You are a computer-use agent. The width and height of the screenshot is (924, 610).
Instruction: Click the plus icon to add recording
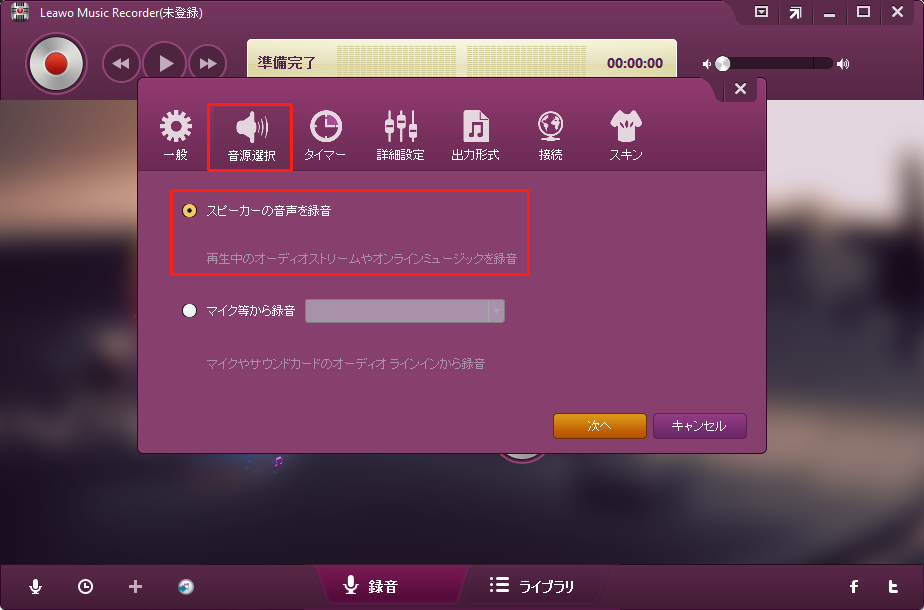134,588
